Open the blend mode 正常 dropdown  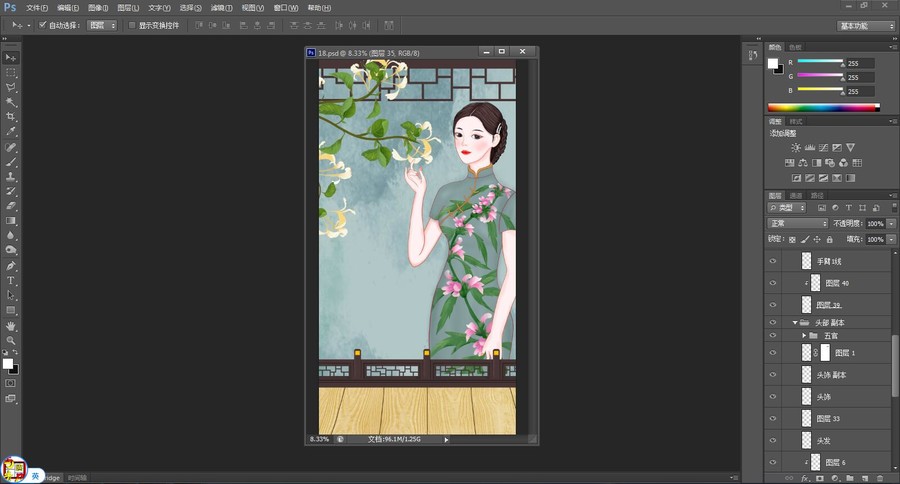pos(797,223)
